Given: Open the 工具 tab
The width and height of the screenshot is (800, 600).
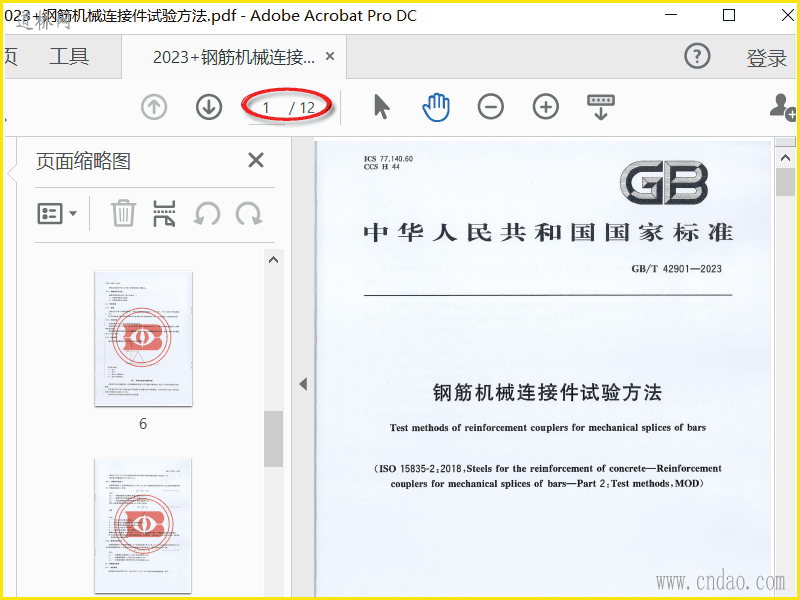Looking at the screenshot, I should tap(69, 56).
